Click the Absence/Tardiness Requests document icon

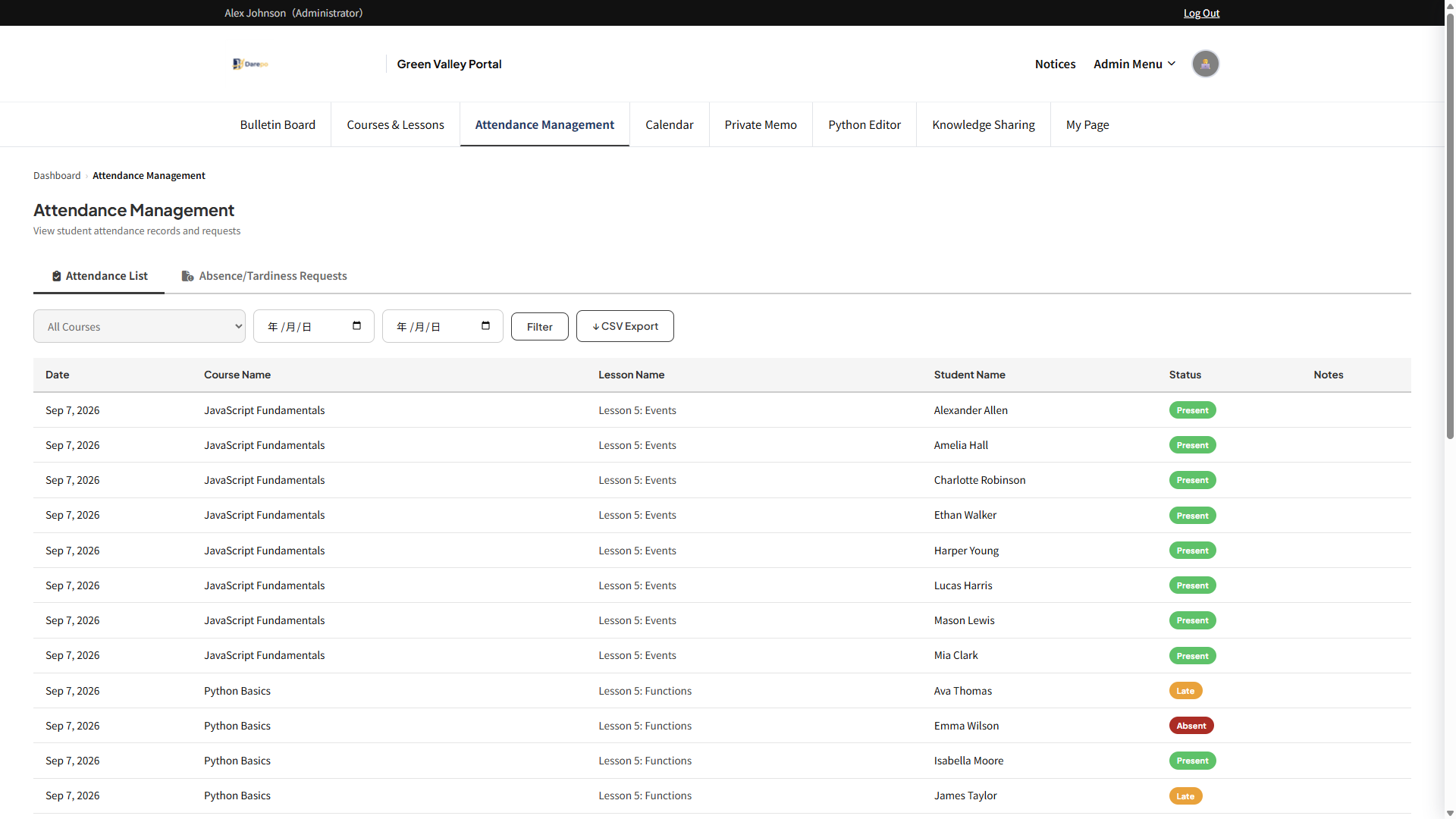coord(187,276)
